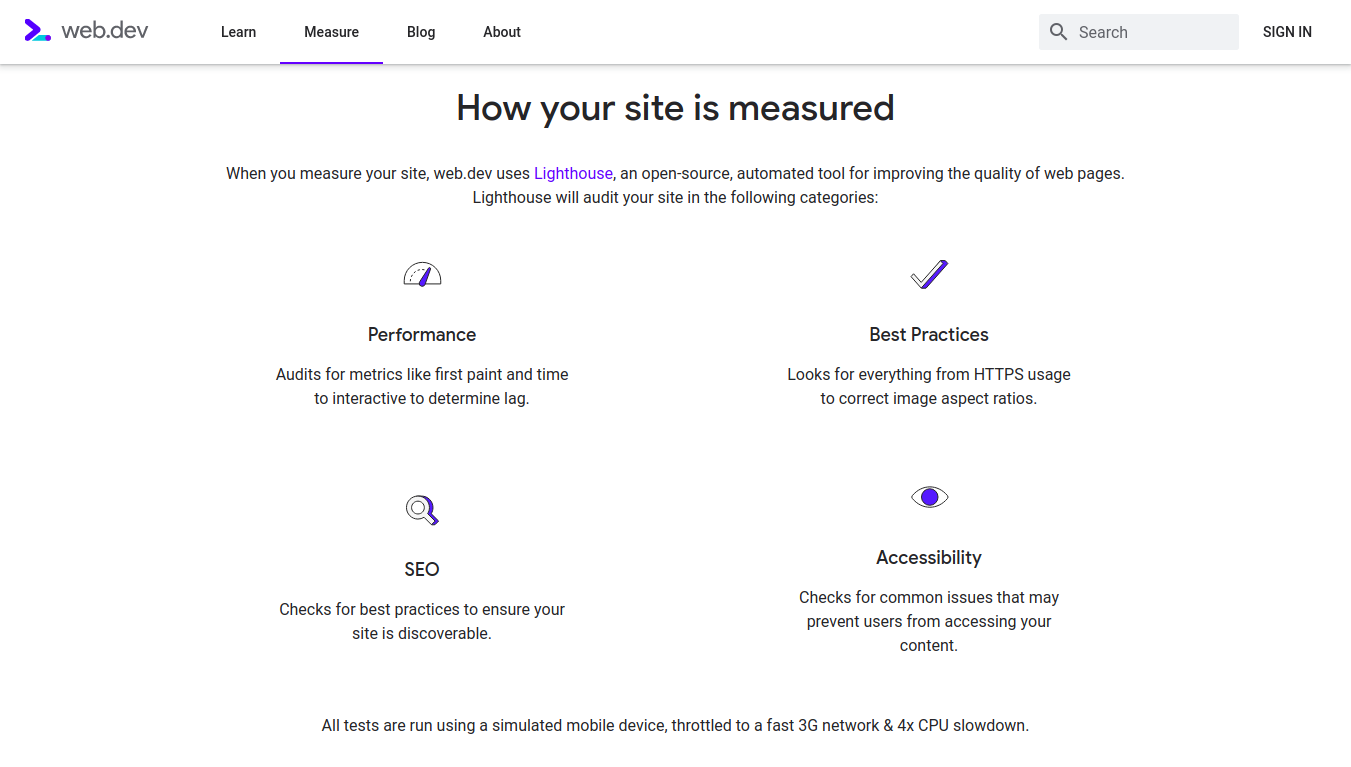Viewport: 1351px width, 767px height.
Task: Click the search magnifier icon in header
Action: click(1059, 32)
